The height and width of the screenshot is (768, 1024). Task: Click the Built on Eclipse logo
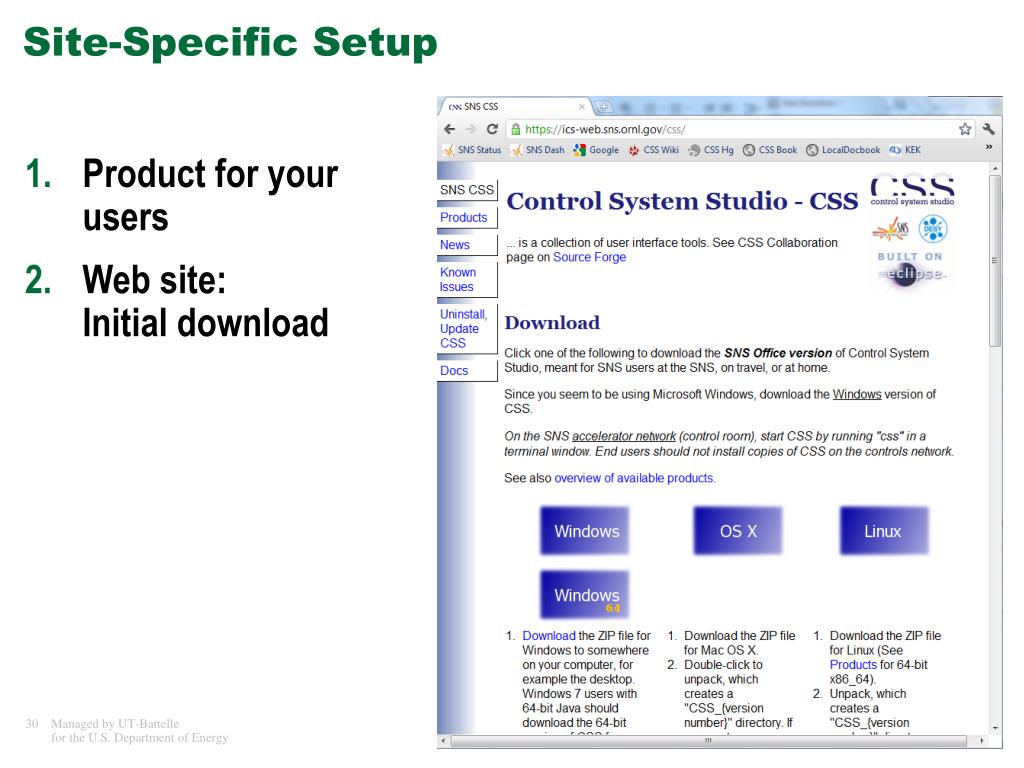(910, 269)
